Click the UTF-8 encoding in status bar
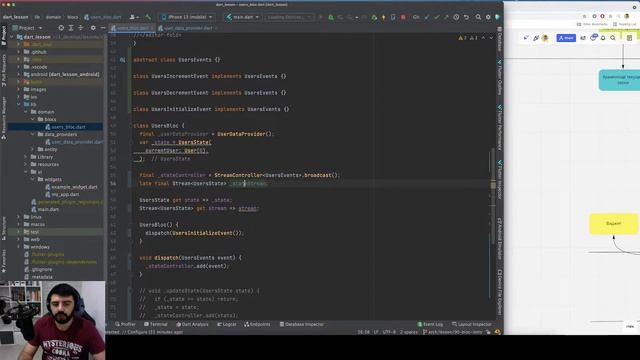 point(389,332)
